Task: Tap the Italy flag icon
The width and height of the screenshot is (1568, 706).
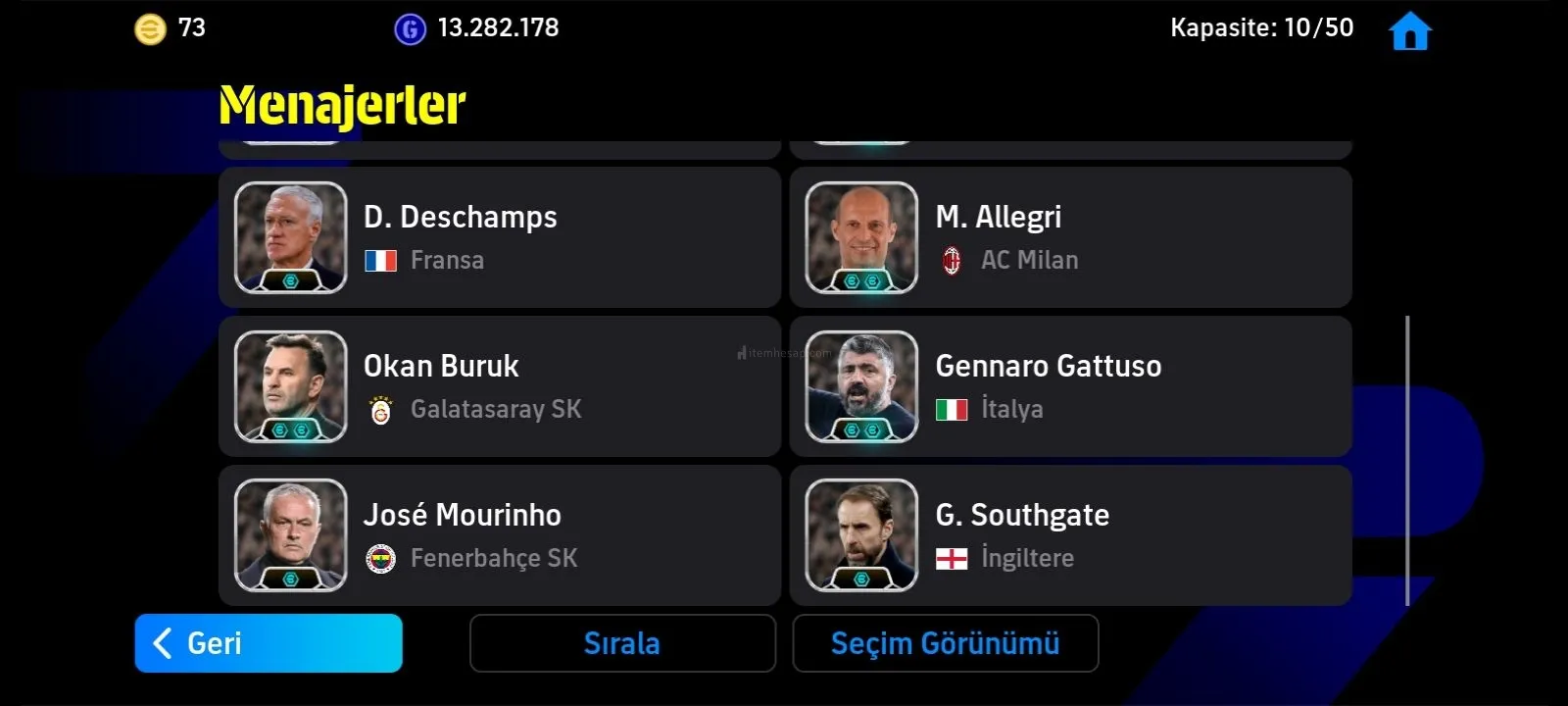Action: click(951, 410)
